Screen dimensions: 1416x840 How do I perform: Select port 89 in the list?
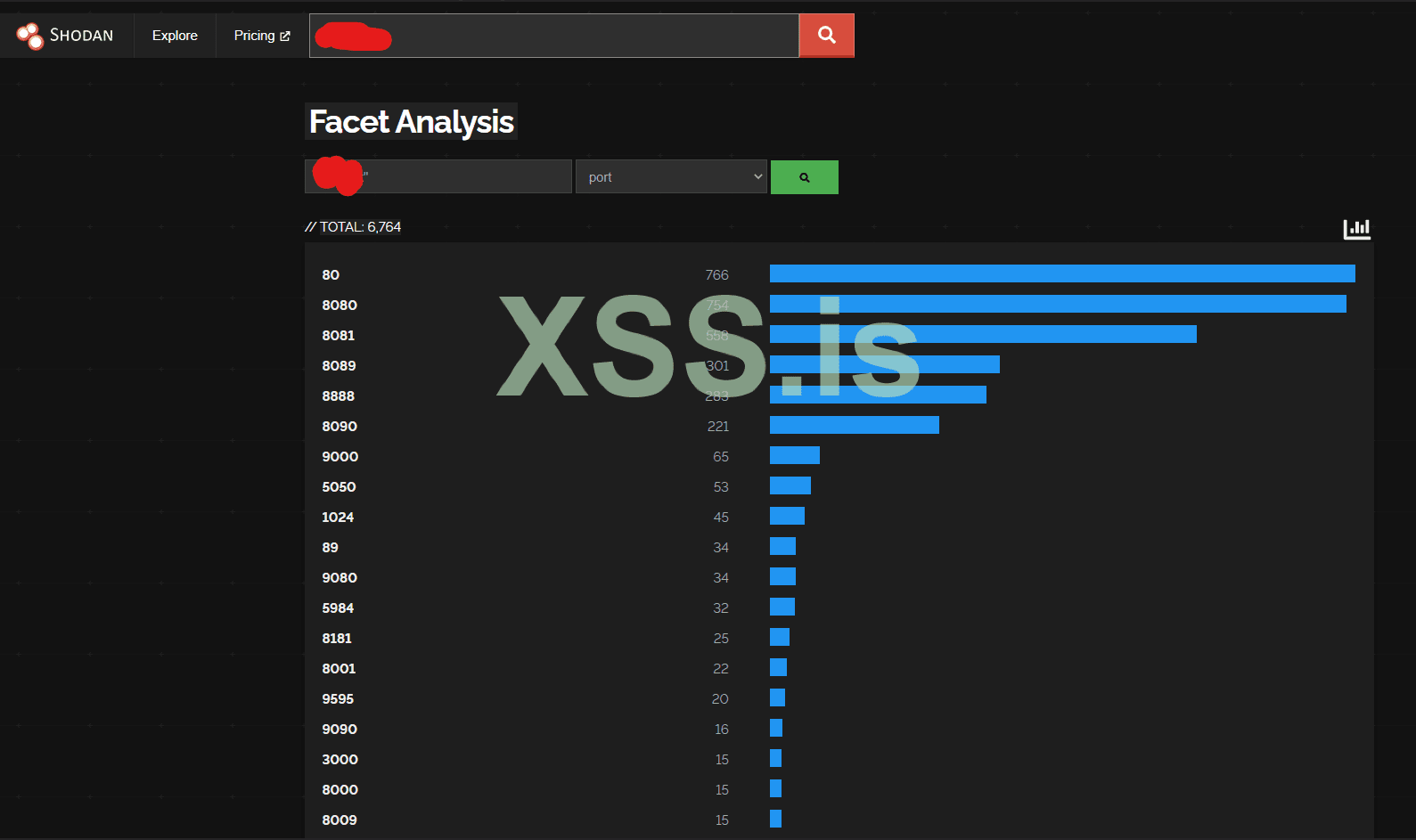click(x=331, y=547)
